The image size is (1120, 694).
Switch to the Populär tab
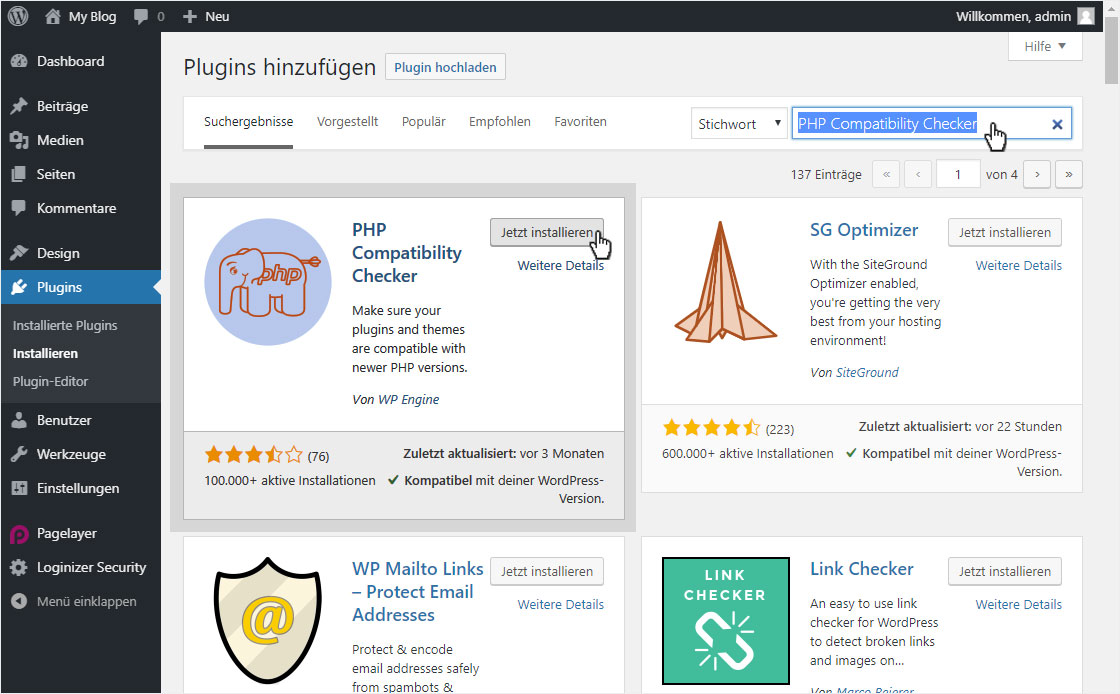424,122
